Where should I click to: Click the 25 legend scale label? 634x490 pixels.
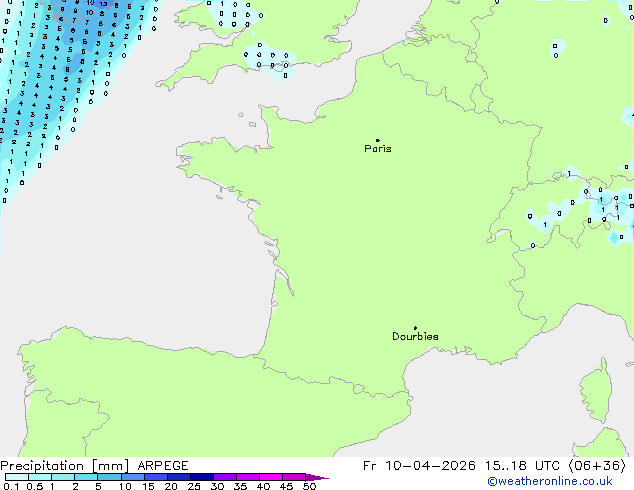point(194,486)
